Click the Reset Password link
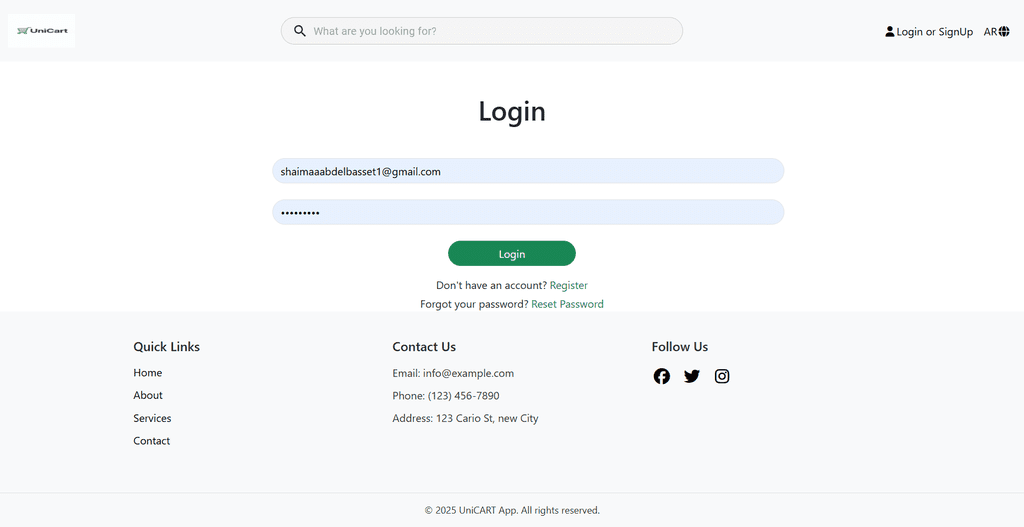Image resolution: width=1024 pixels, height=527 pixels. coord(567,304)
